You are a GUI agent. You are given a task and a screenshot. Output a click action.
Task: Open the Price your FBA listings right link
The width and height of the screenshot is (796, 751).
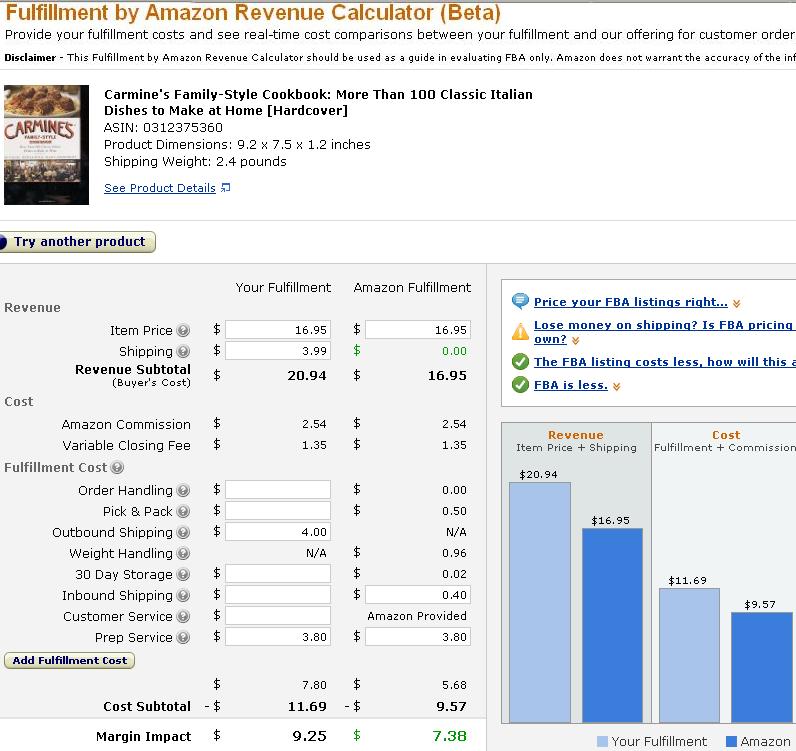click(x=631, y=302)
